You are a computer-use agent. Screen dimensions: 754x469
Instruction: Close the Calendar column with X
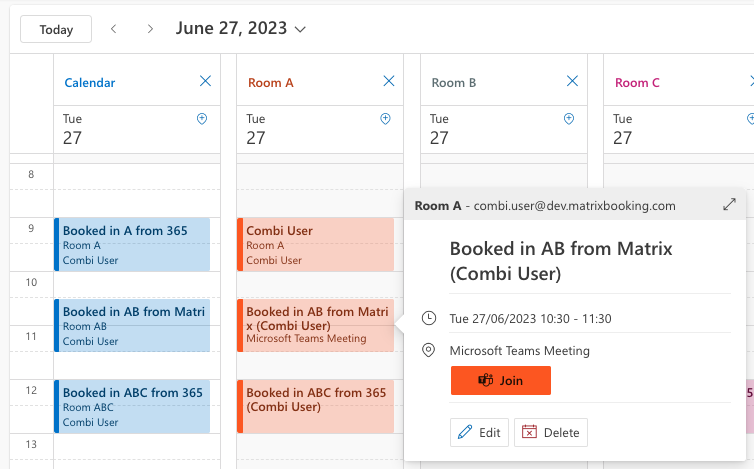pyautogui.click(x=205, y=82)
